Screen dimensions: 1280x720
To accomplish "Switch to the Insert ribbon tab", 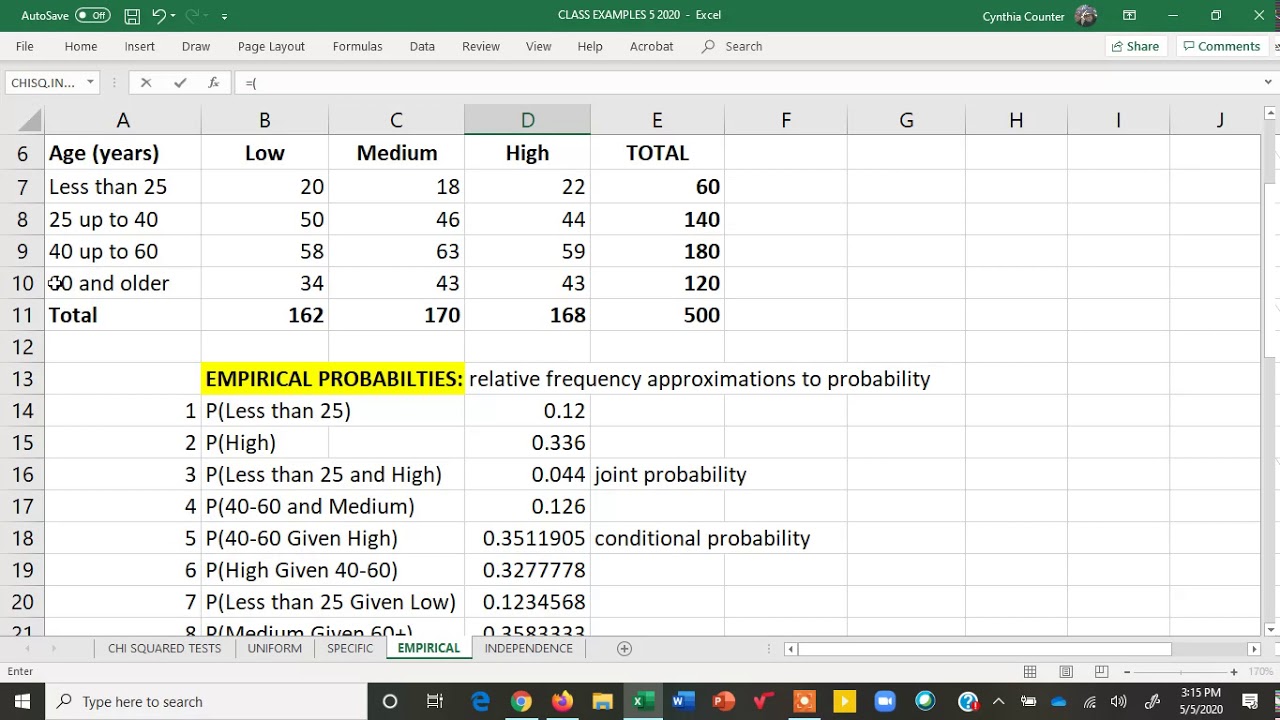I will coord(140,46).
